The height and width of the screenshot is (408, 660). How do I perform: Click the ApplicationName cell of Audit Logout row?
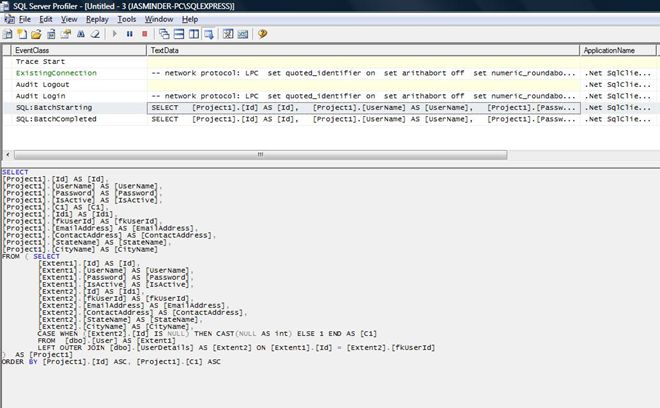pos(618,85)
